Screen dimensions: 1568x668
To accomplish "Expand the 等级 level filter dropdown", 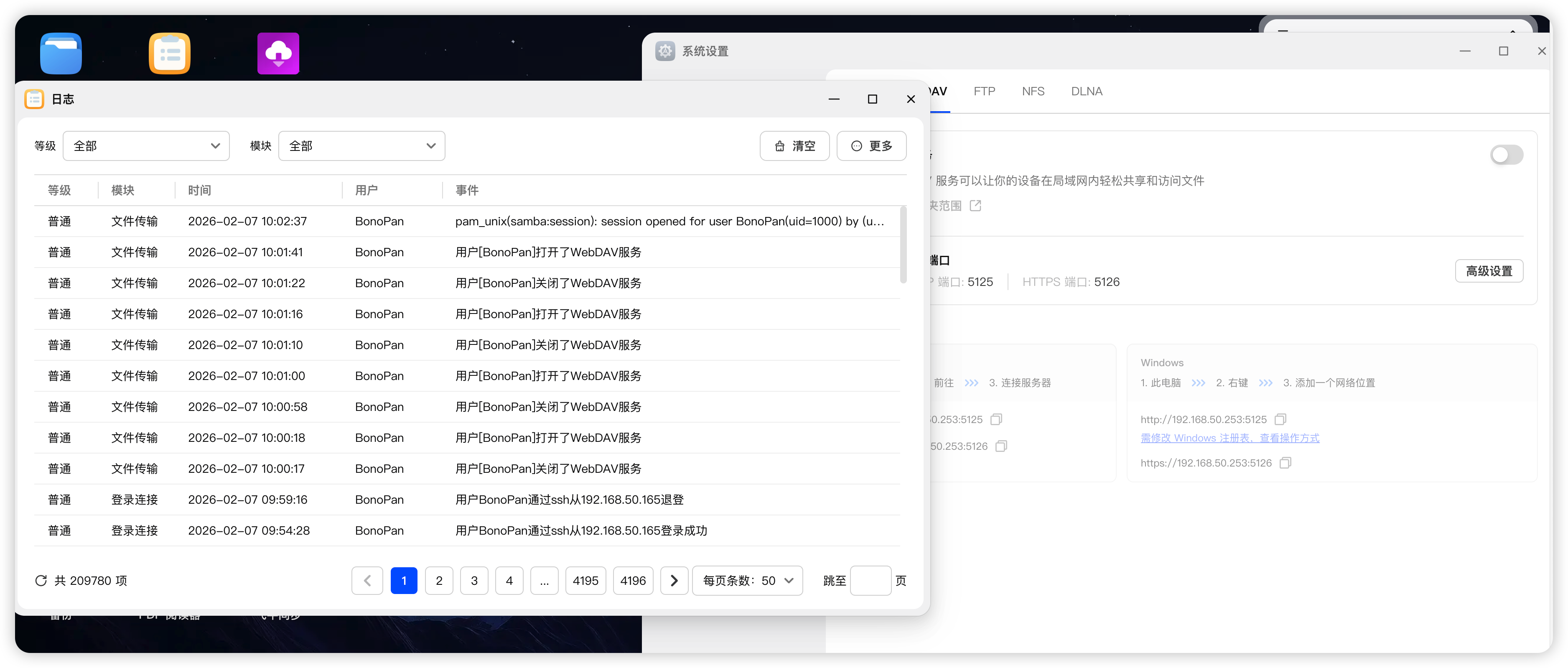I will pyautogui.click(x=146, y=145).
